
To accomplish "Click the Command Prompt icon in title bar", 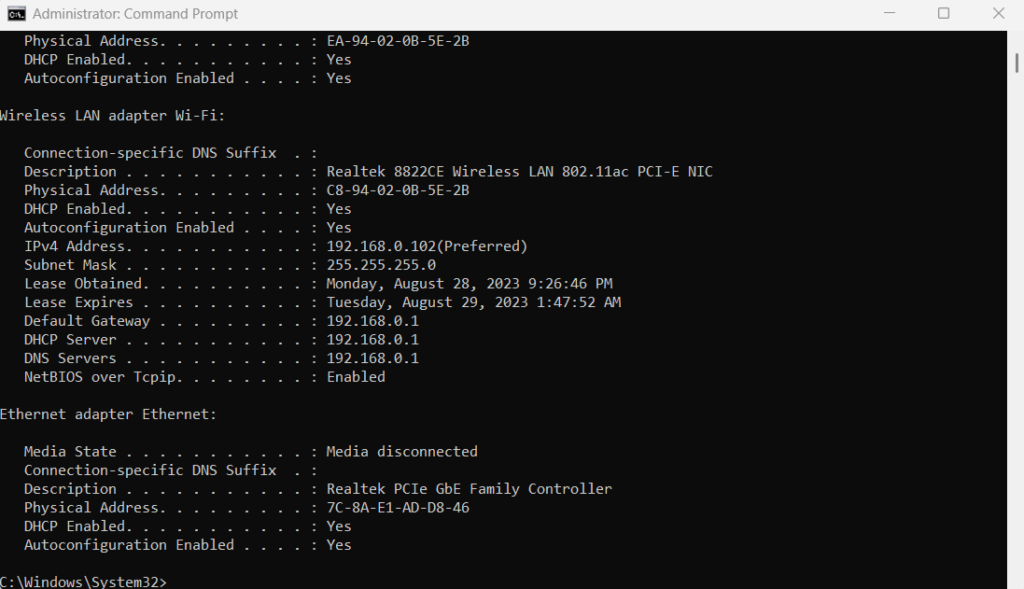I will [x=16, y=14].
